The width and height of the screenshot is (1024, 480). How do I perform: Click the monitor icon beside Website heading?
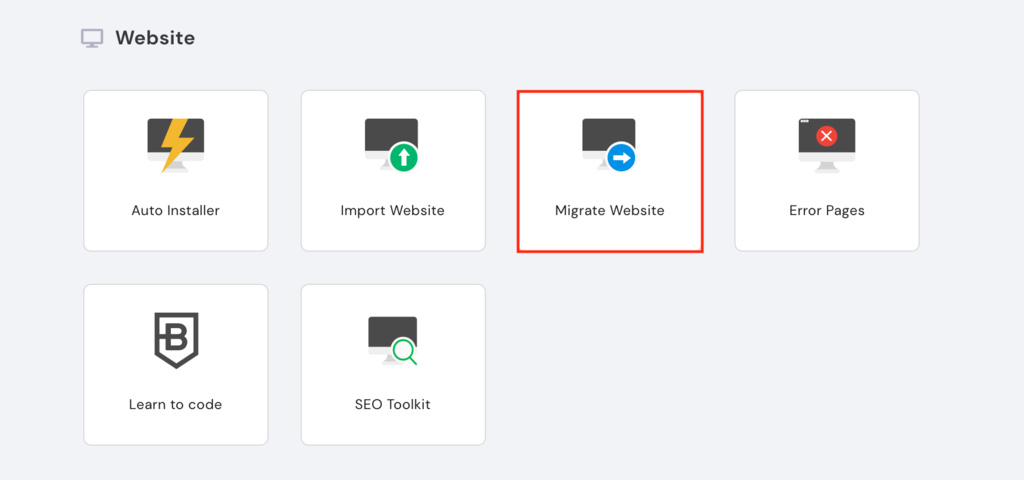click(91, 39)
